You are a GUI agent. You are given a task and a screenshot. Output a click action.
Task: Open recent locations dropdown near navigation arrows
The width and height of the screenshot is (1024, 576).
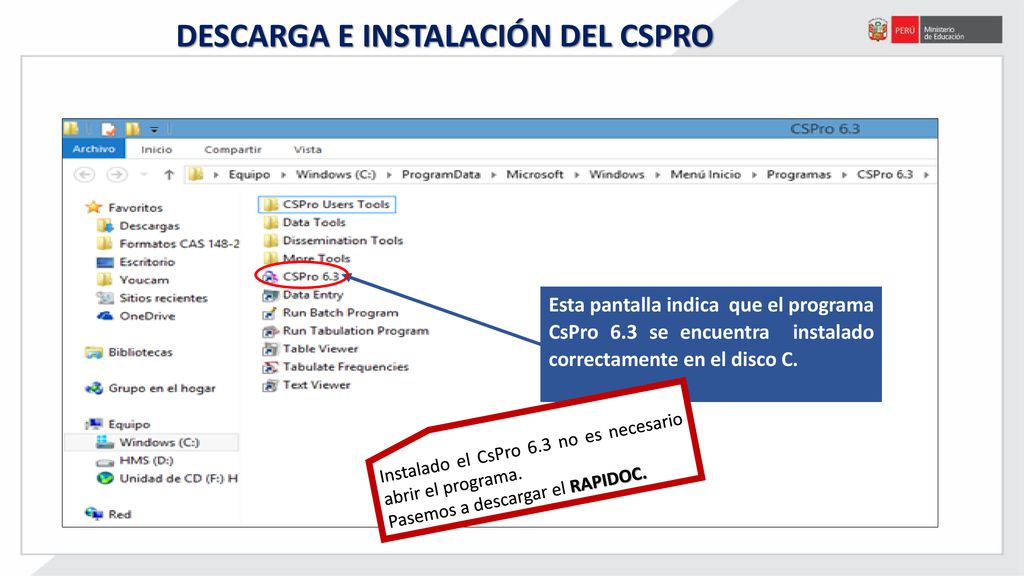point(144,174)
